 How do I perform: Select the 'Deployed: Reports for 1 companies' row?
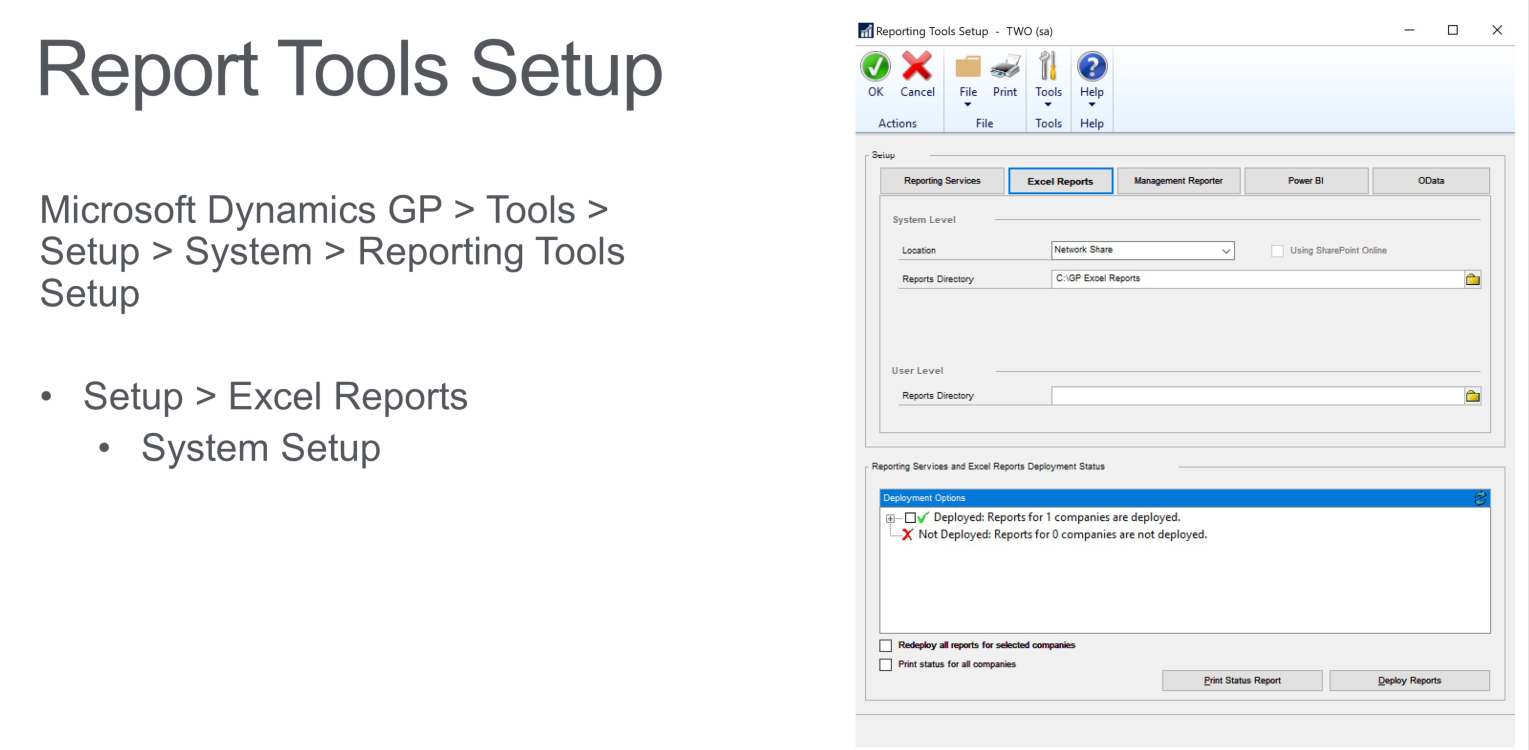(x=1057, y=518)
